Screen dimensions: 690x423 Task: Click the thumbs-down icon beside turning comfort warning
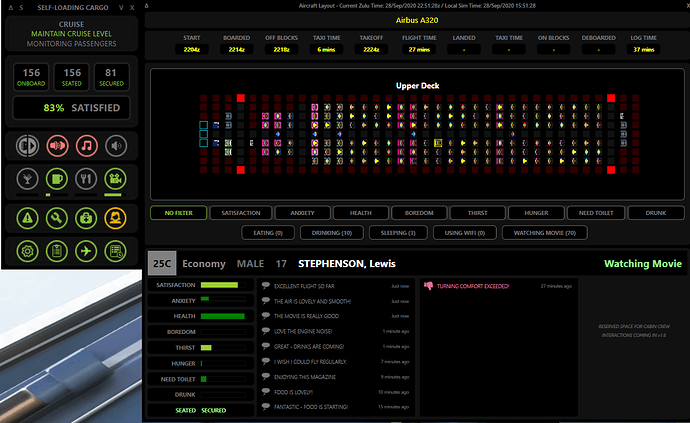[x=428, y=286]
